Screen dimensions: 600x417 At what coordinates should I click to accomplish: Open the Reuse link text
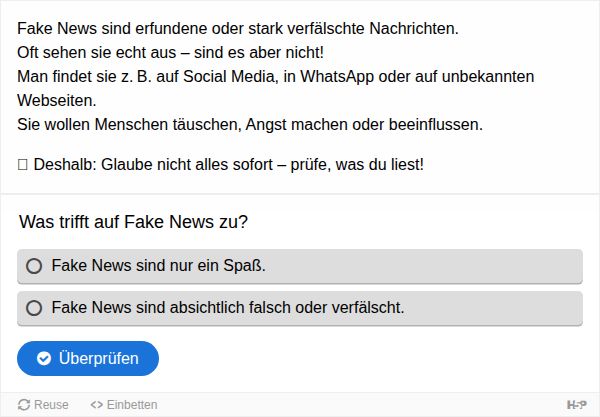pos(51,404)
